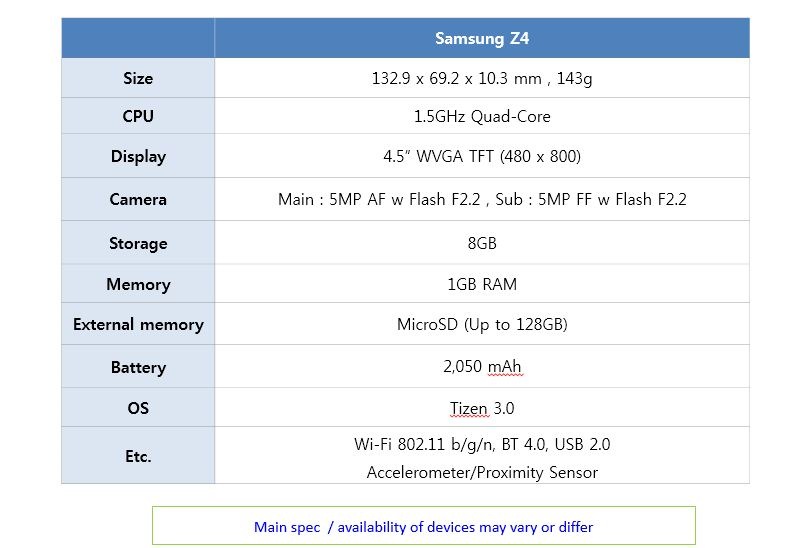The image size is (801, 548).
Task: Click the Memory row label
Action: [x=138, y=284]
